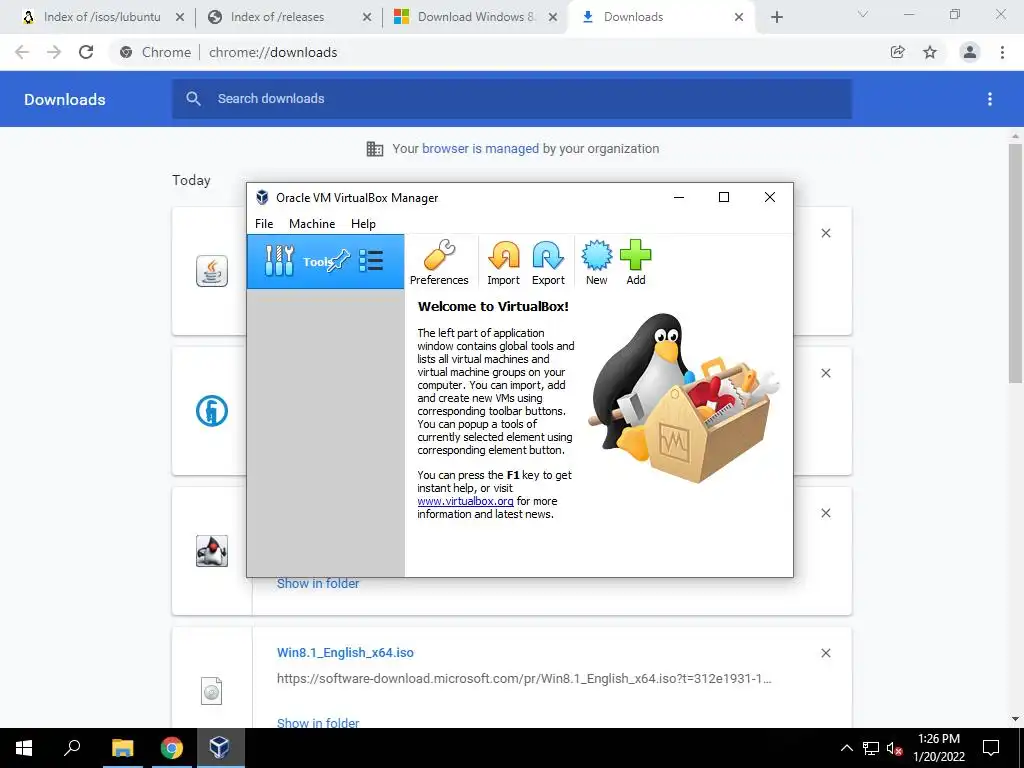Remove the second download entry from list
This screenshot has height=768, width=1024.
click(825, 373)
